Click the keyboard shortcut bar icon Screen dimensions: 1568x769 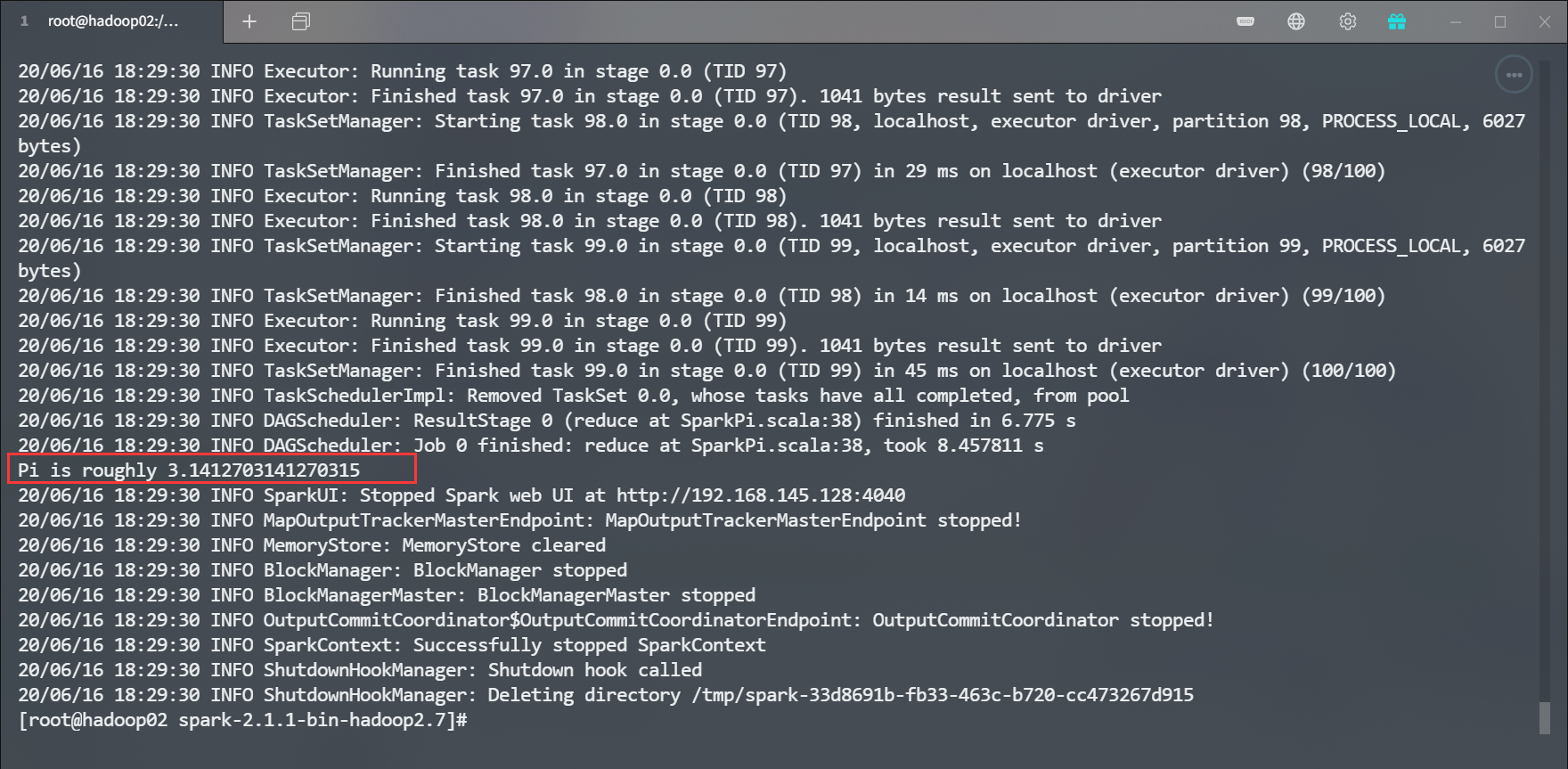(x=1245, y=21)
